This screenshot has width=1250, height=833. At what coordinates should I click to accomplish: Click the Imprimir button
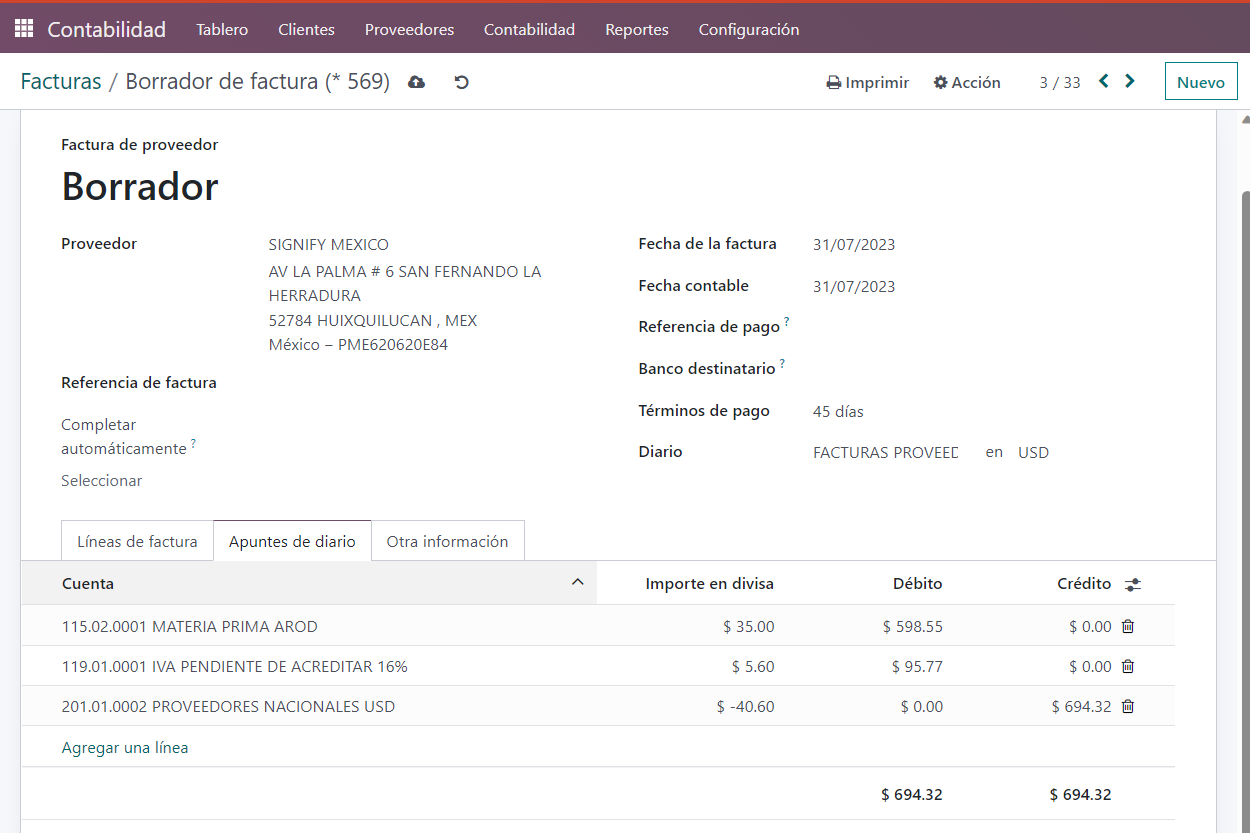867,83
